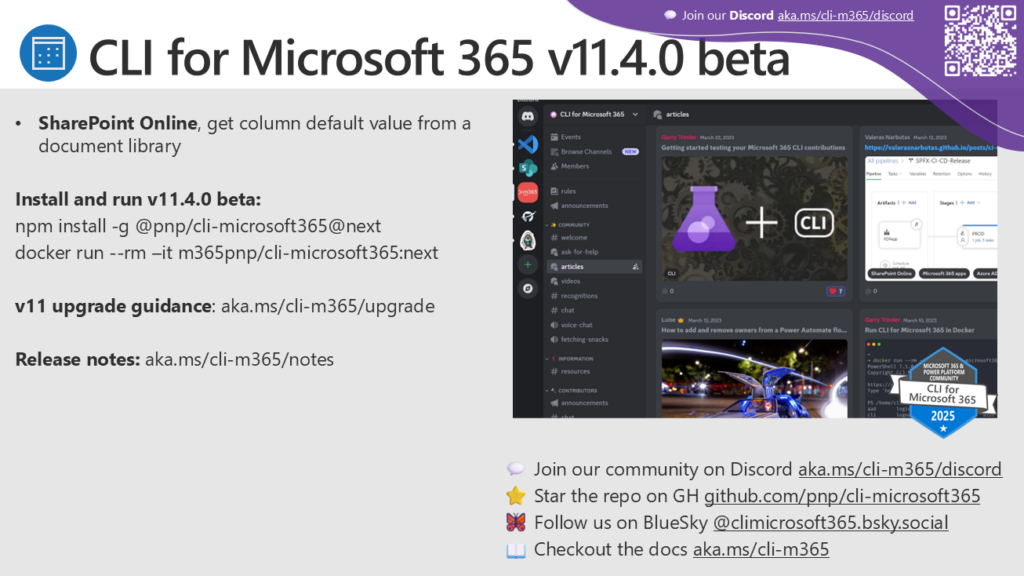Open the Discord link in the purple banner
The image size is (1024, 576).
coord(845,15)
